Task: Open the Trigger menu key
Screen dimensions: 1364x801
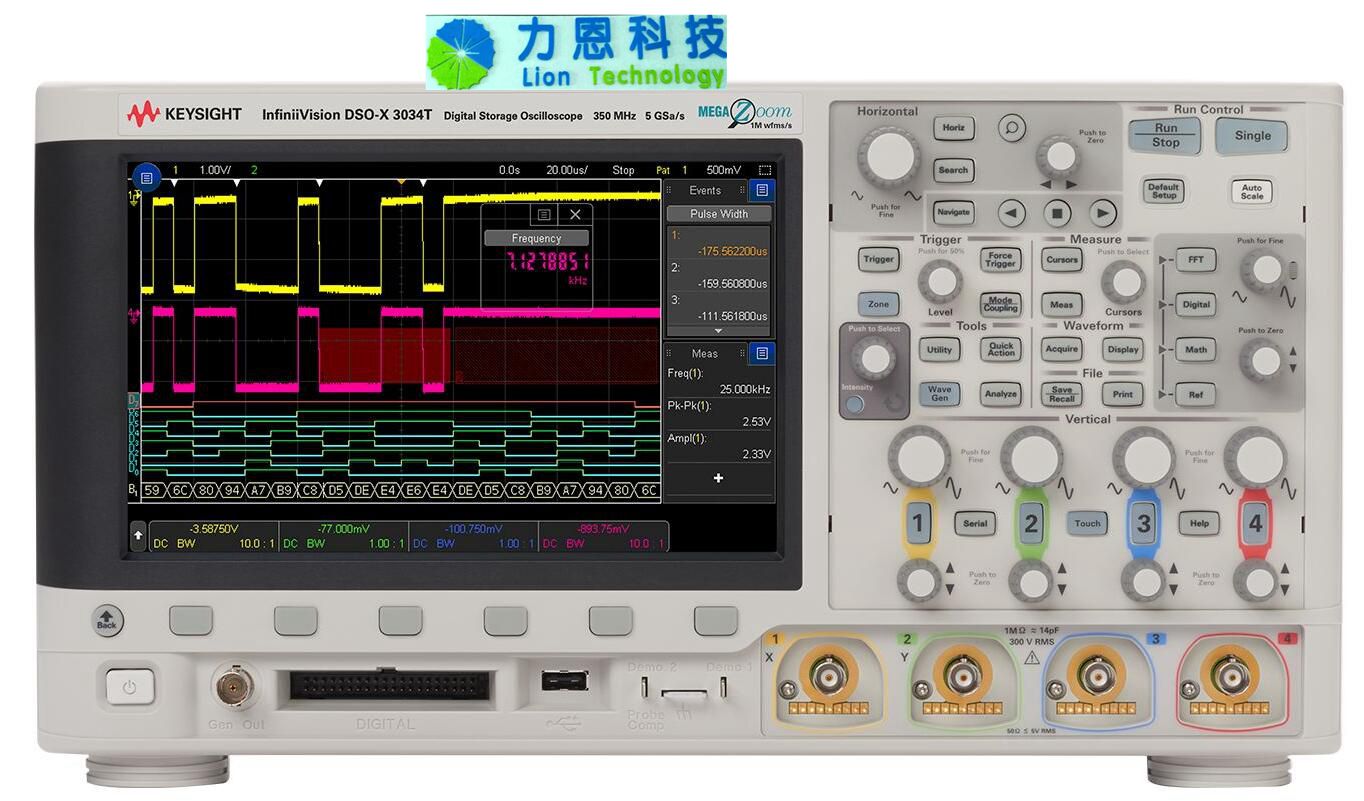Action: (x=878, y=259)
